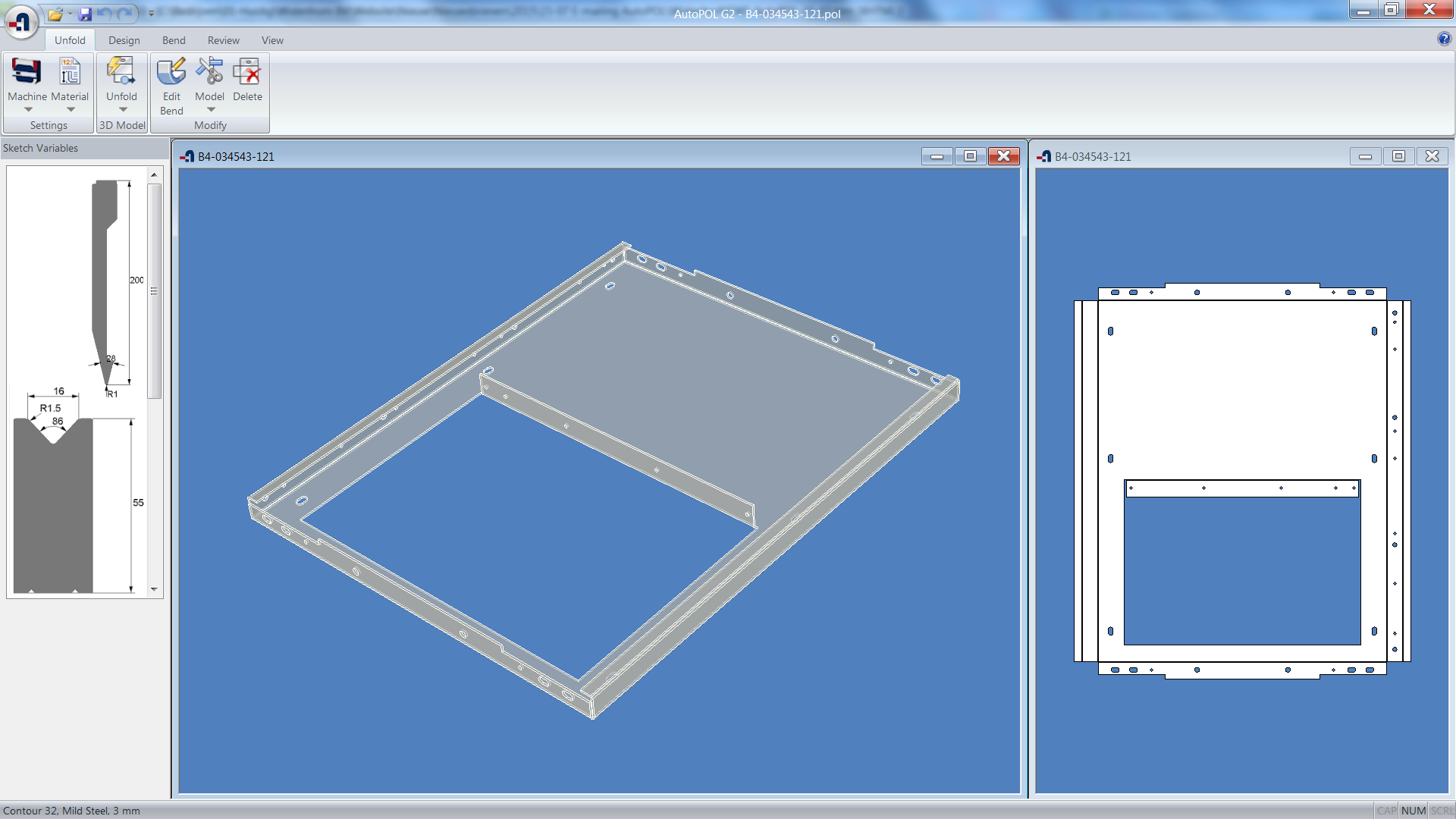Open the Review ribbon tab
The height and width of the screenshot is (819, 1456).
click(x=223, y=40)
